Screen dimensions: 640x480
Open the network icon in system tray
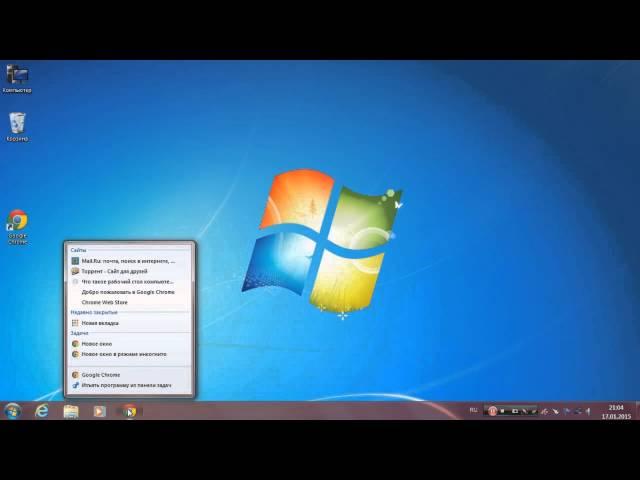click(578, 411)
